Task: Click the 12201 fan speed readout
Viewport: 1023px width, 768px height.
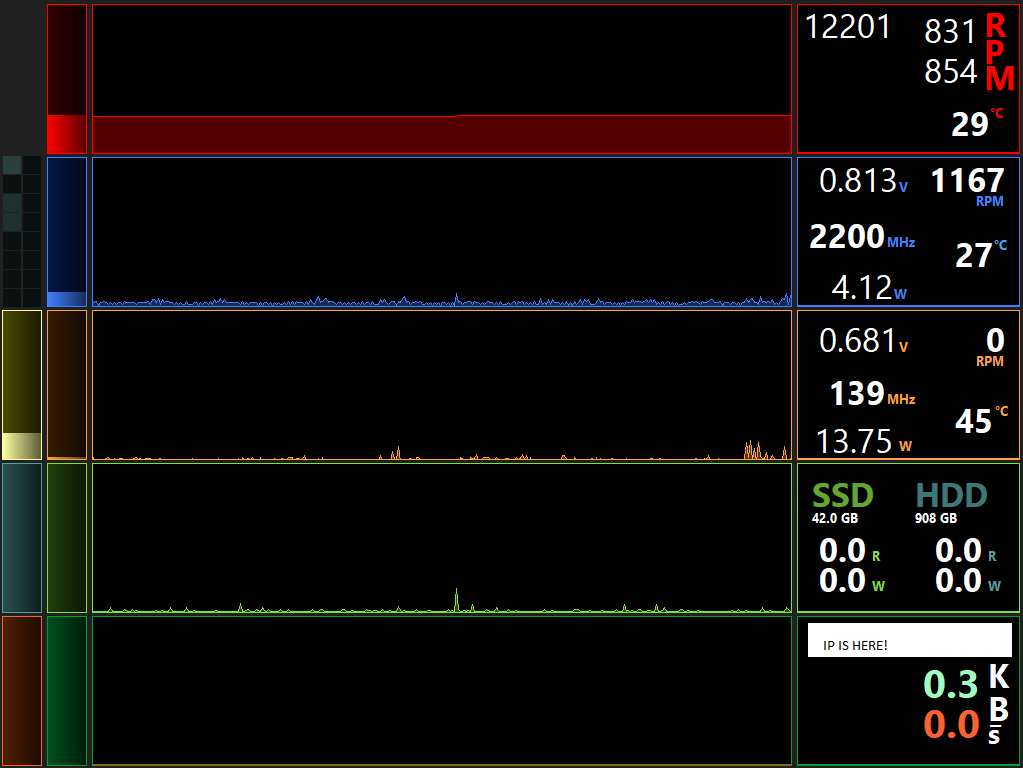Action: click(x=848, y=27)
